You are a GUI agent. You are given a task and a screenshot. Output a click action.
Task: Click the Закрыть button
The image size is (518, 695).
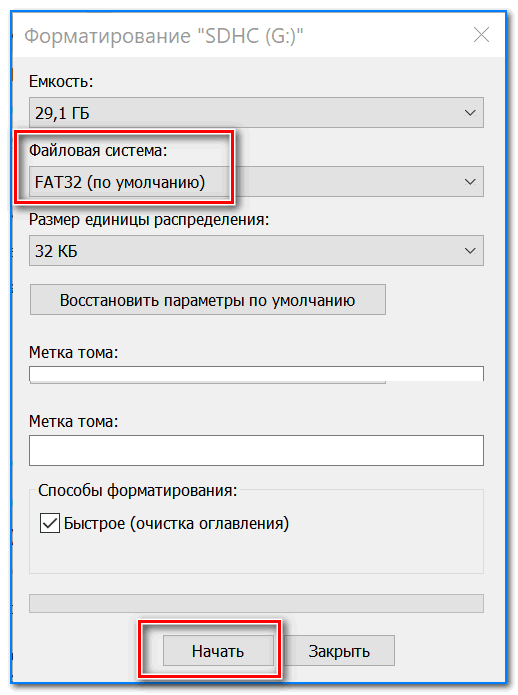[x=339, y=651]
